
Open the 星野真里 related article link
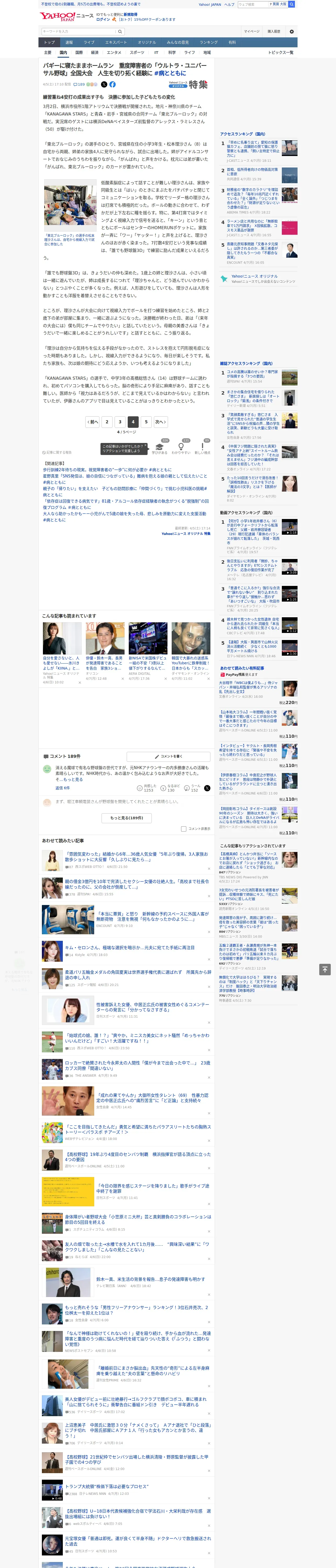(125, 479)
